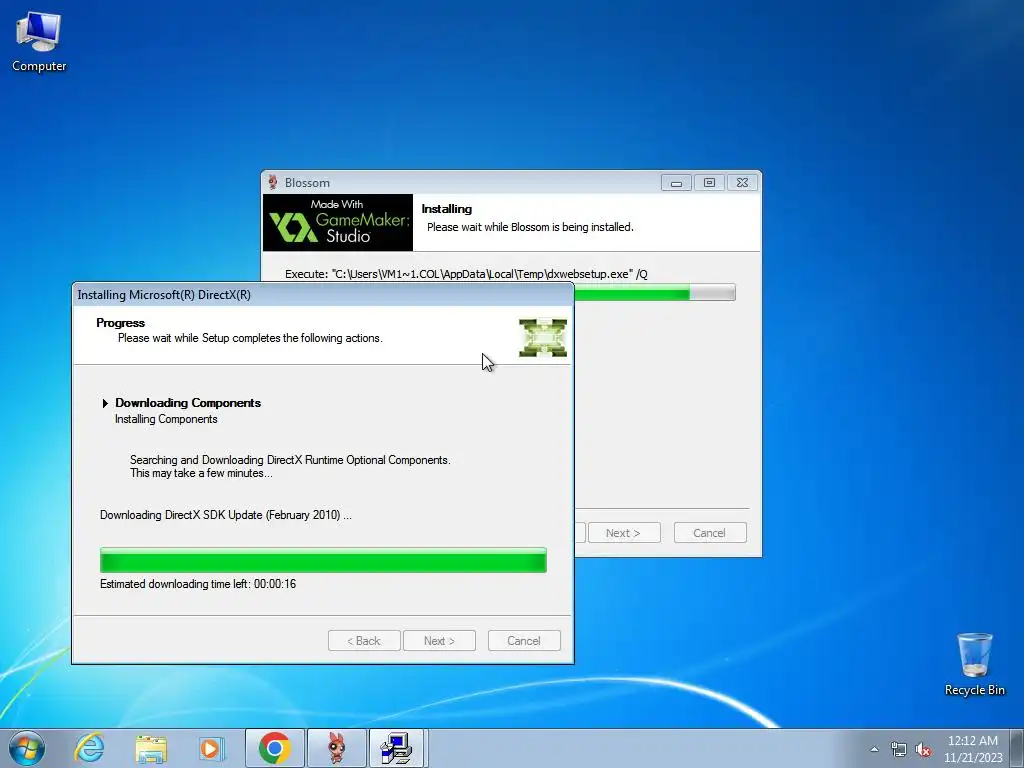The image size is (1024, 768).
Task: Click the Downloading Components step arrow
Action: click(104, 404)
